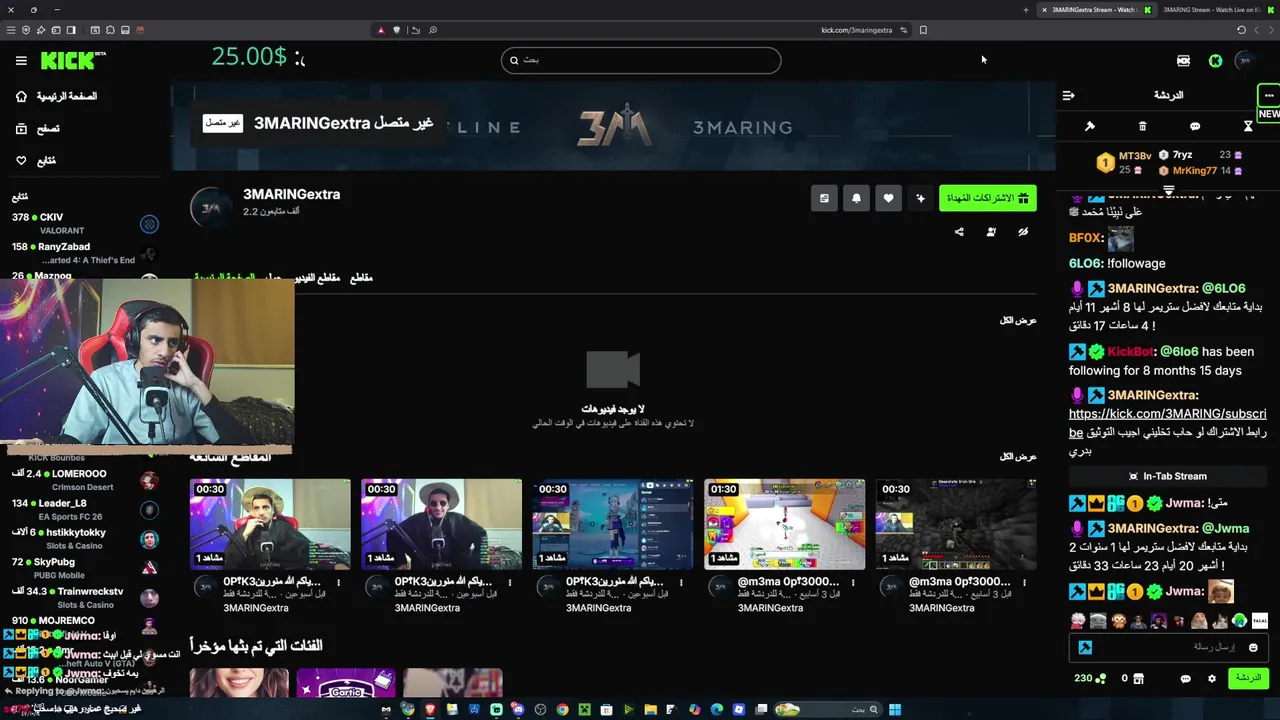Image resolution: width=1280 pixels, height=720 pixels.
Task: Open SkyPubg channel in sidebar
Action: point(84,568)
